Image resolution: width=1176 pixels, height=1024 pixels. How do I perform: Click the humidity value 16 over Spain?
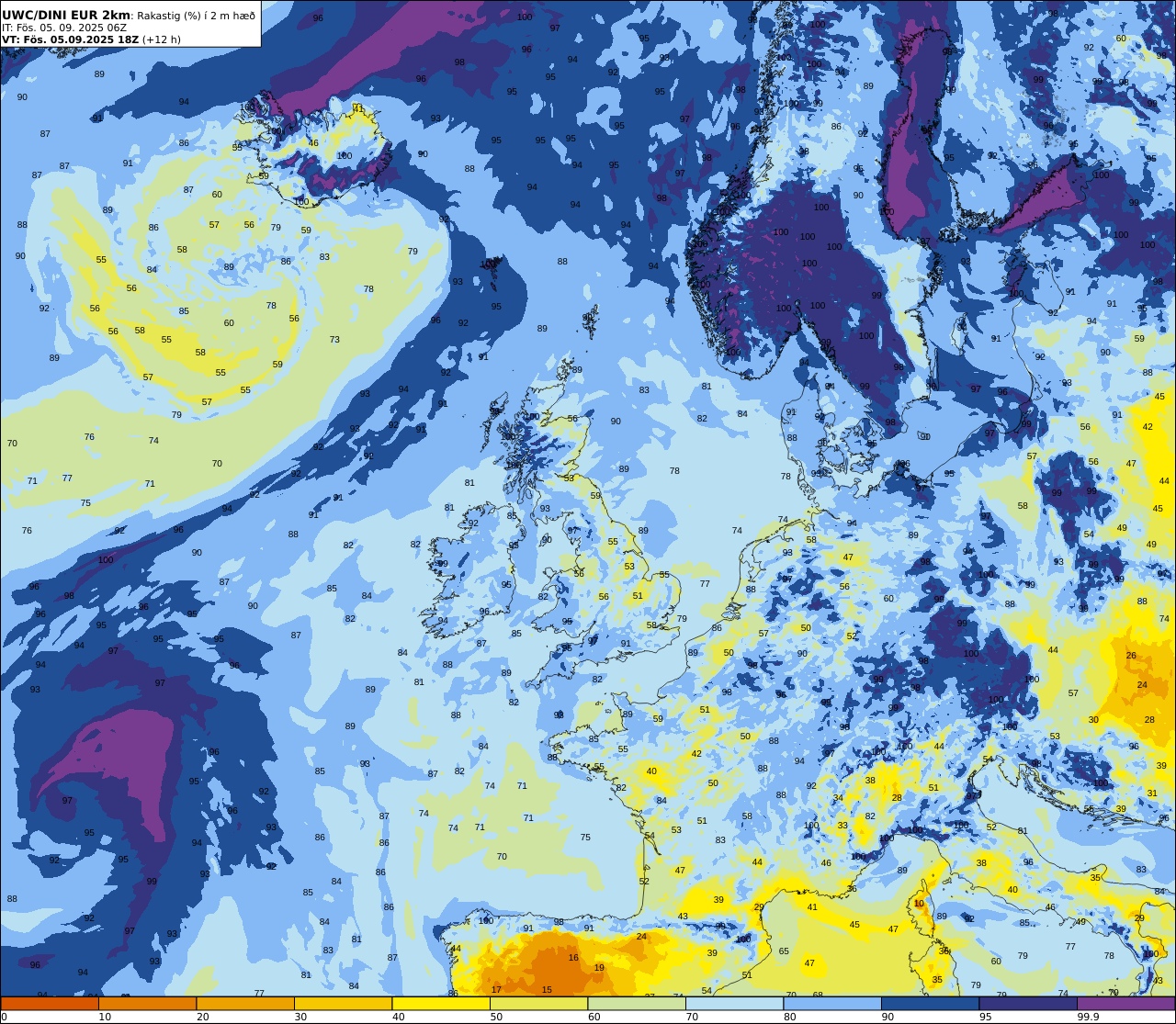573,958
